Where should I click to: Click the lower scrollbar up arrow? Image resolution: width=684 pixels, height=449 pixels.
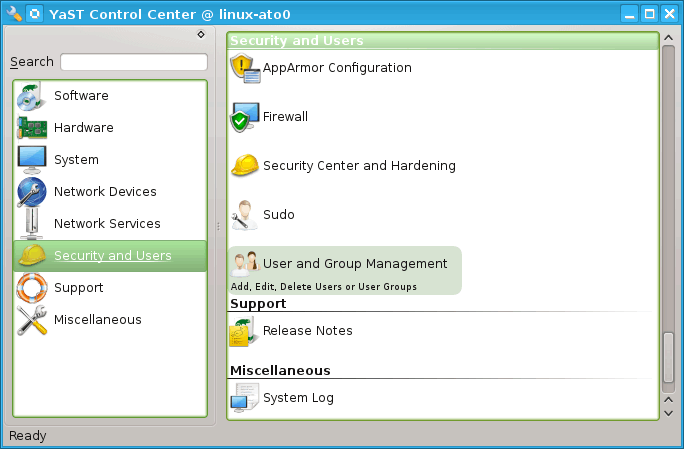pos(668,399)
